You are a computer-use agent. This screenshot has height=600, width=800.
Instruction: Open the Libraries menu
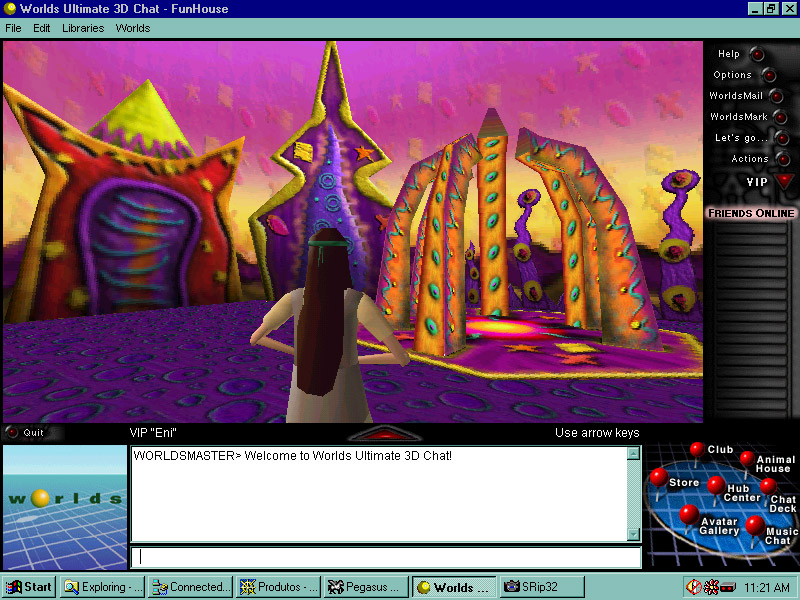(x=83, y=28)
